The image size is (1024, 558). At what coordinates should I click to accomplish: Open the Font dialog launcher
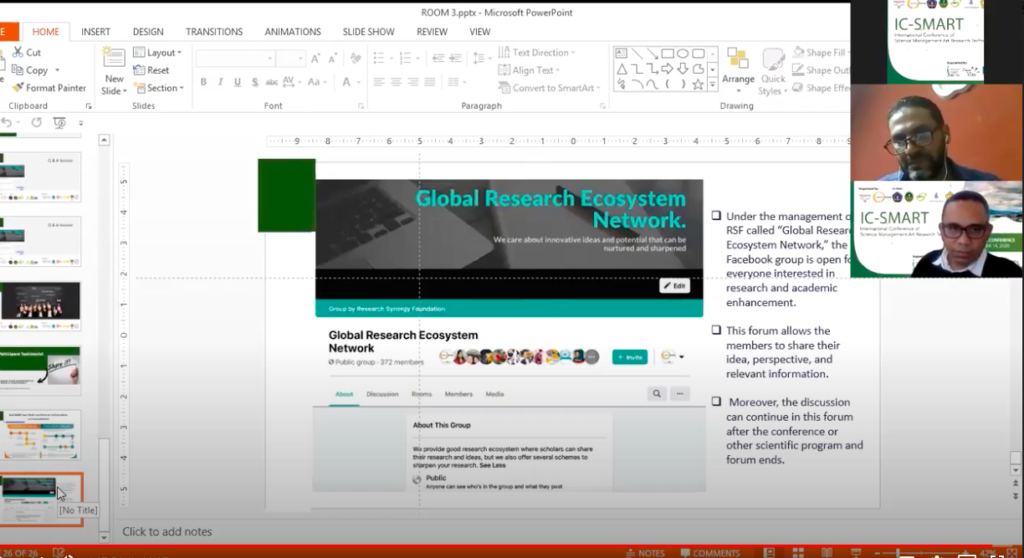click(x=360, y=106)
